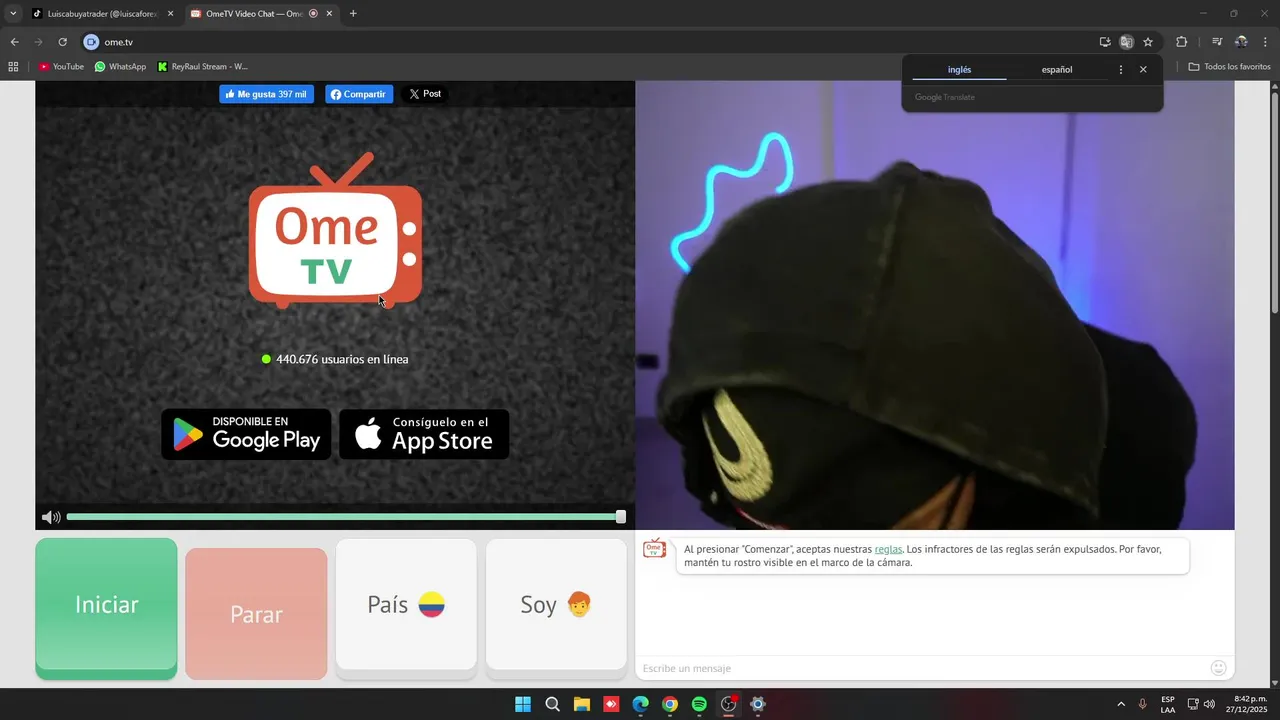
Task: Open Todos los favoritos folder
Action: point(1229,67)
